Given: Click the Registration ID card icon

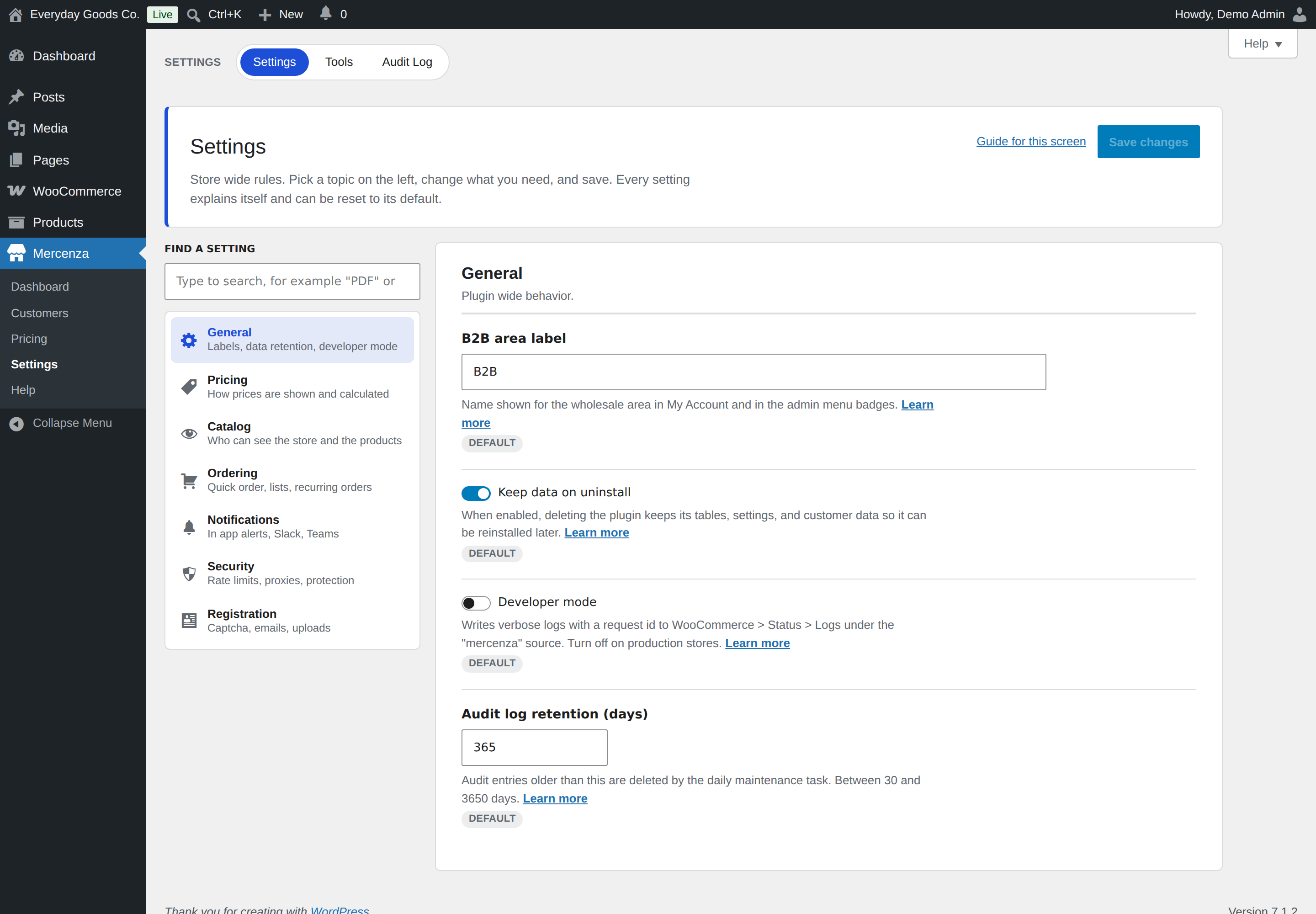Looking at the screenshot, I should (x=189, y=621).
